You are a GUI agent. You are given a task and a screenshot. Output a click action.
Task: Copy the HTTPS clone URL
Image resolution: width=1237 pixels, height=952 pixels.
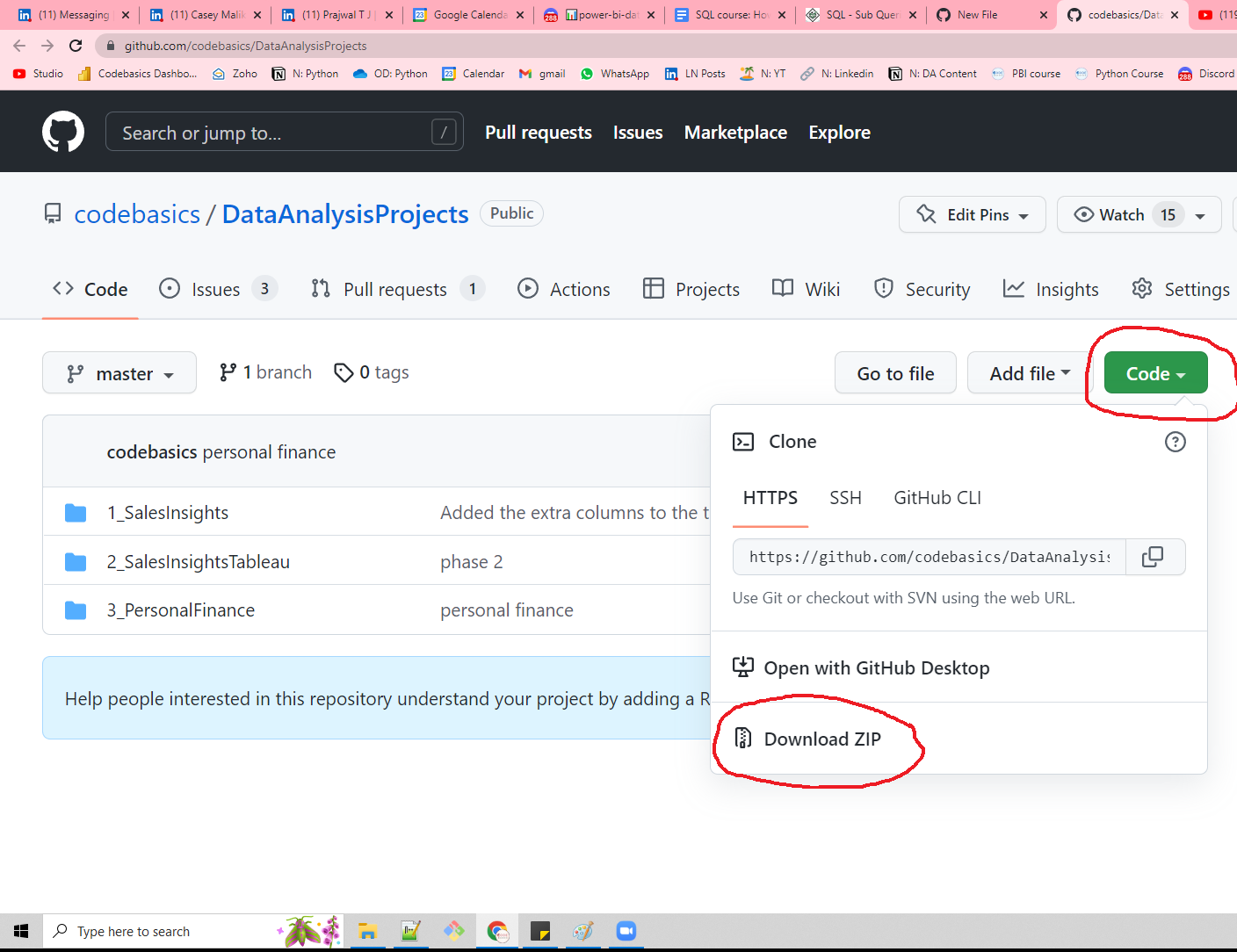coord(1153,557)
